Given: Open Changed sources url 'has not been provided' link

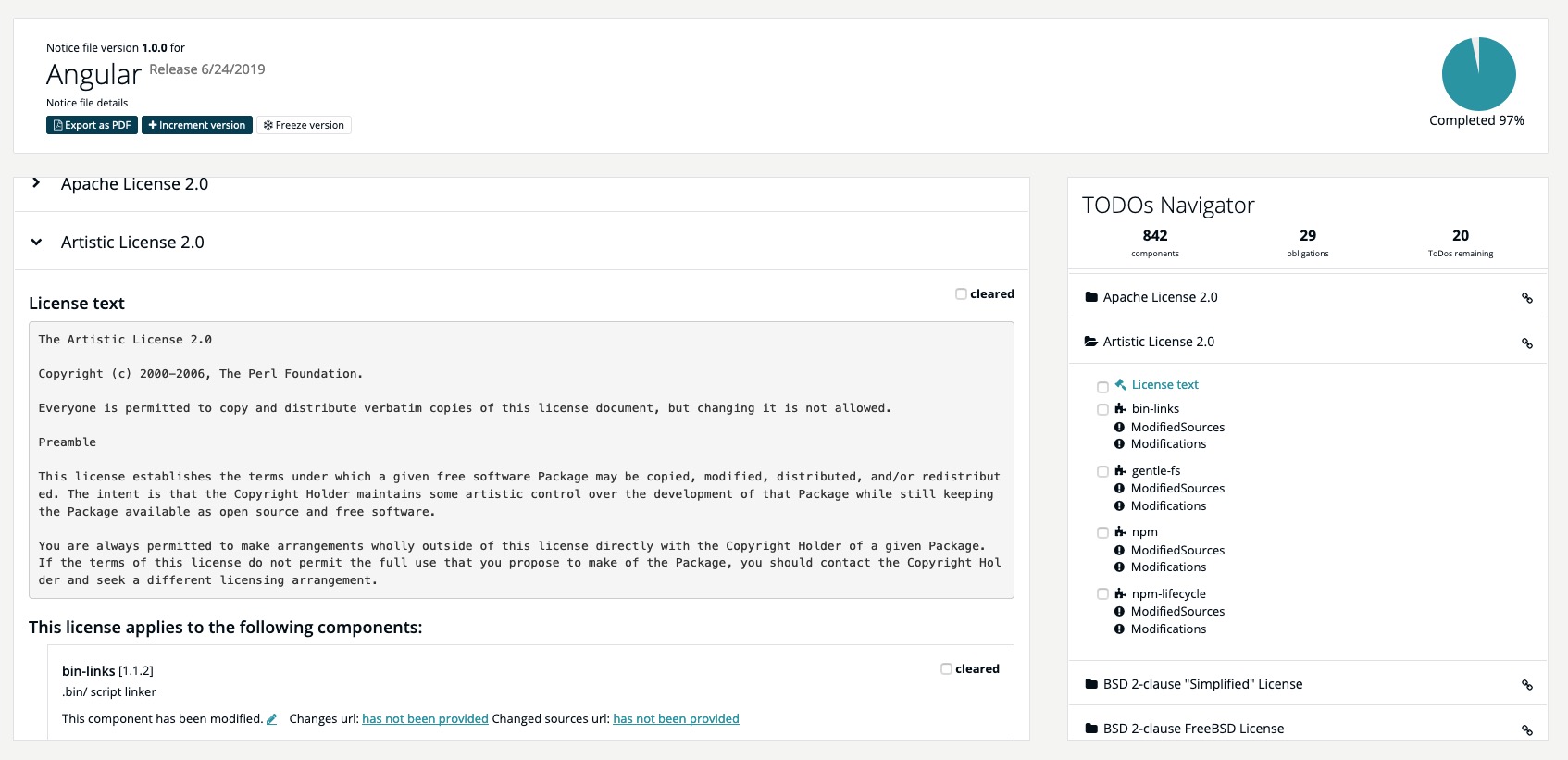Looking at the screenshot, I should (676, 719).
